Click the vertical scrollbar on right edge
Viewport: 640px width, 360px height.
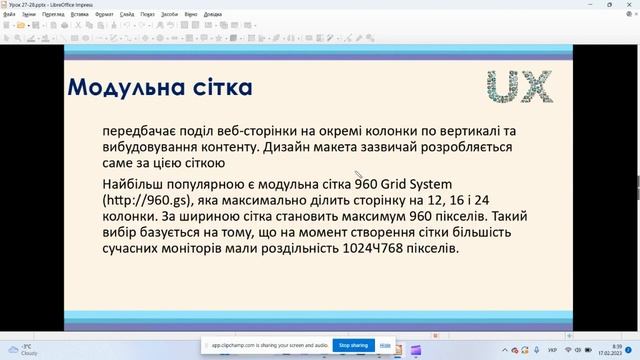coord(638,188)
